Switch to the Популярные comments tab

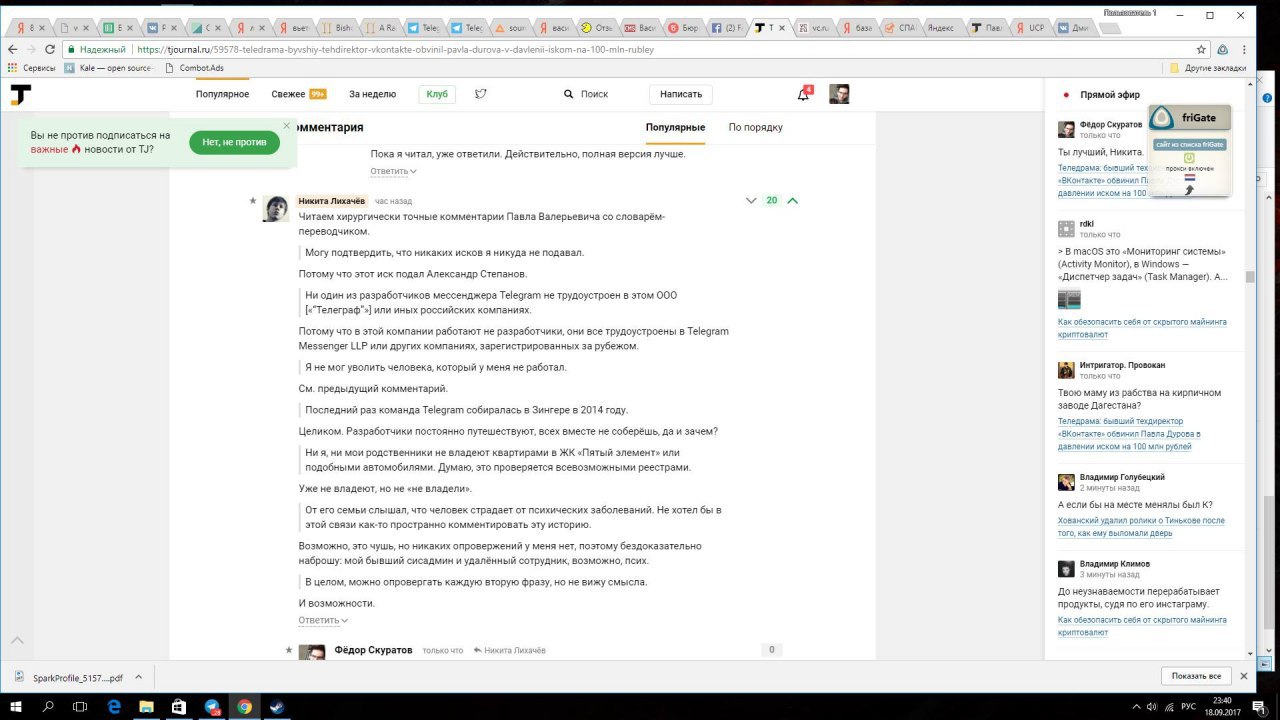pyautogui.click(x=675, y=127)
